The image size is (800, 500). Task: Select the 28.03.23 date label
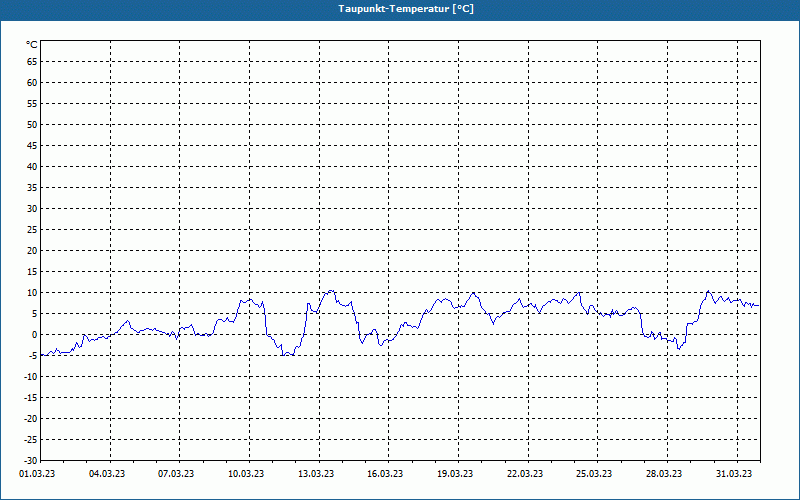pos(664,473)
